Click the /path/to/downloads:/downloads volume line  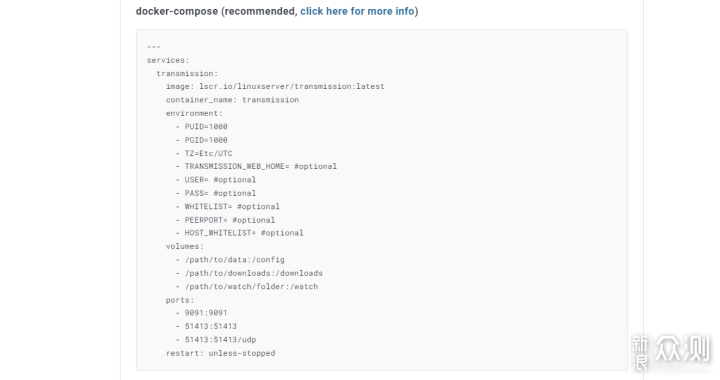(249, 273)
